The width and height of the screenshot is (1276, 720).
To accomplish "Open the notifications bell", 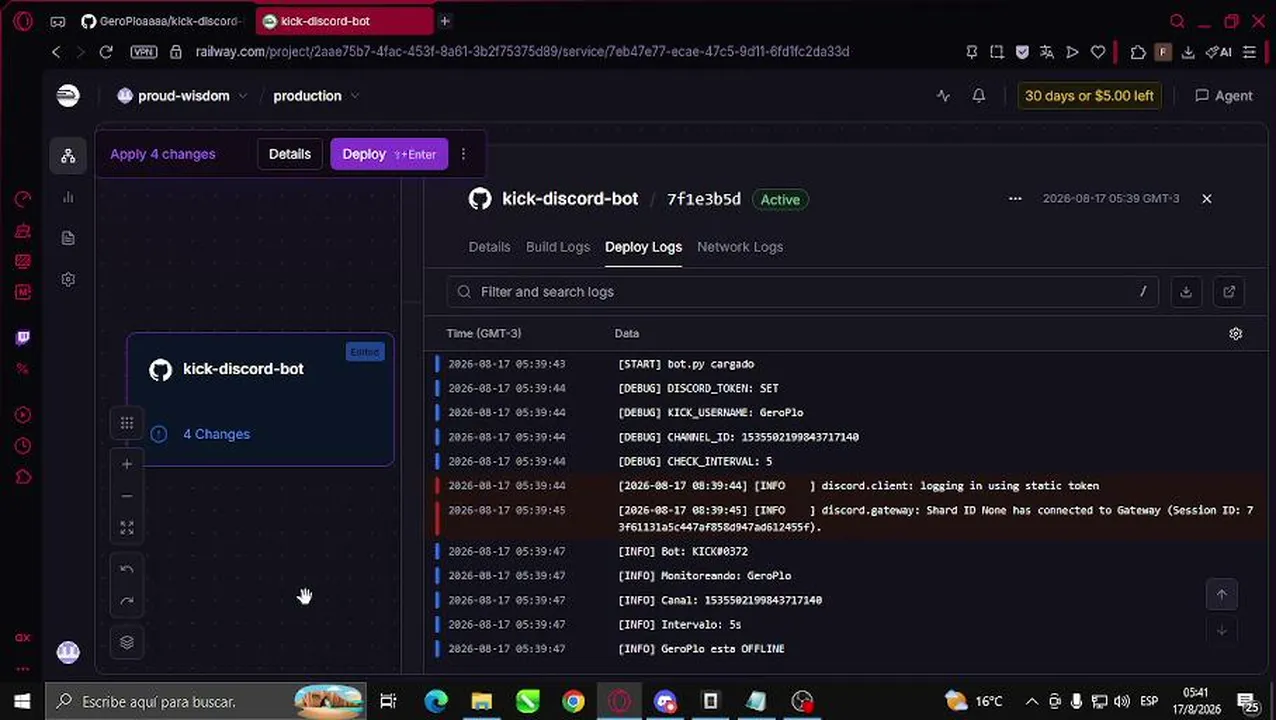I will pyautogui.click(x=979, y=96).
